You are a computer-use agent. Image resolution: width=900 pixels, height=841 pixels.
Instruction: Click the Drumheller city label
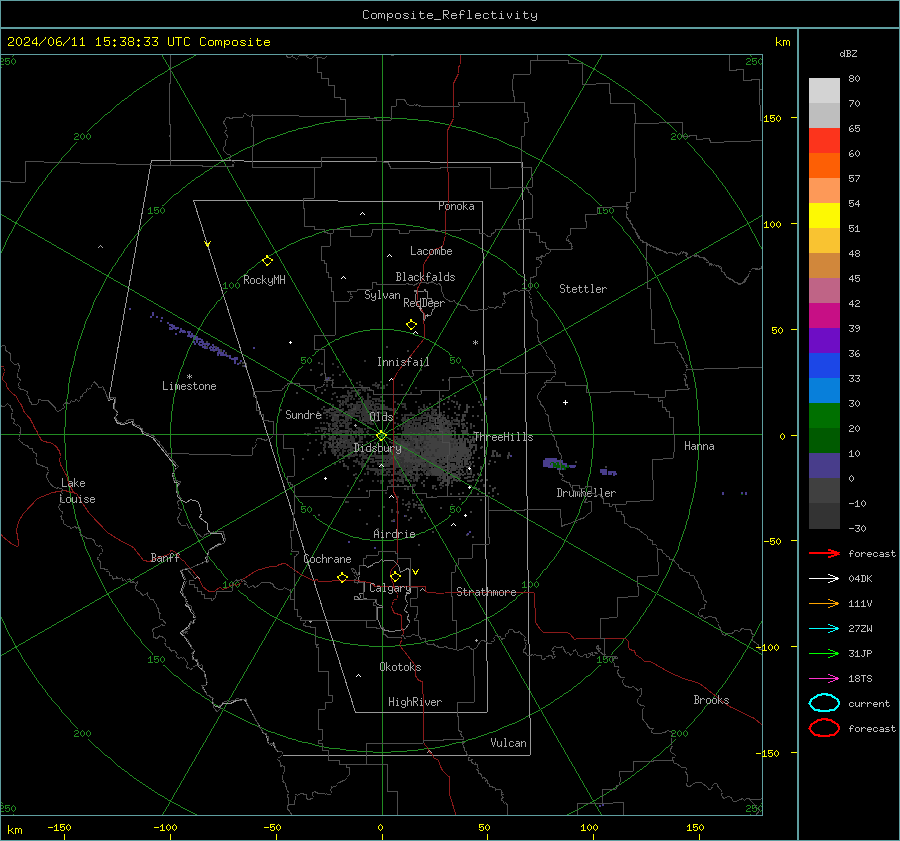tap(586, 493)
